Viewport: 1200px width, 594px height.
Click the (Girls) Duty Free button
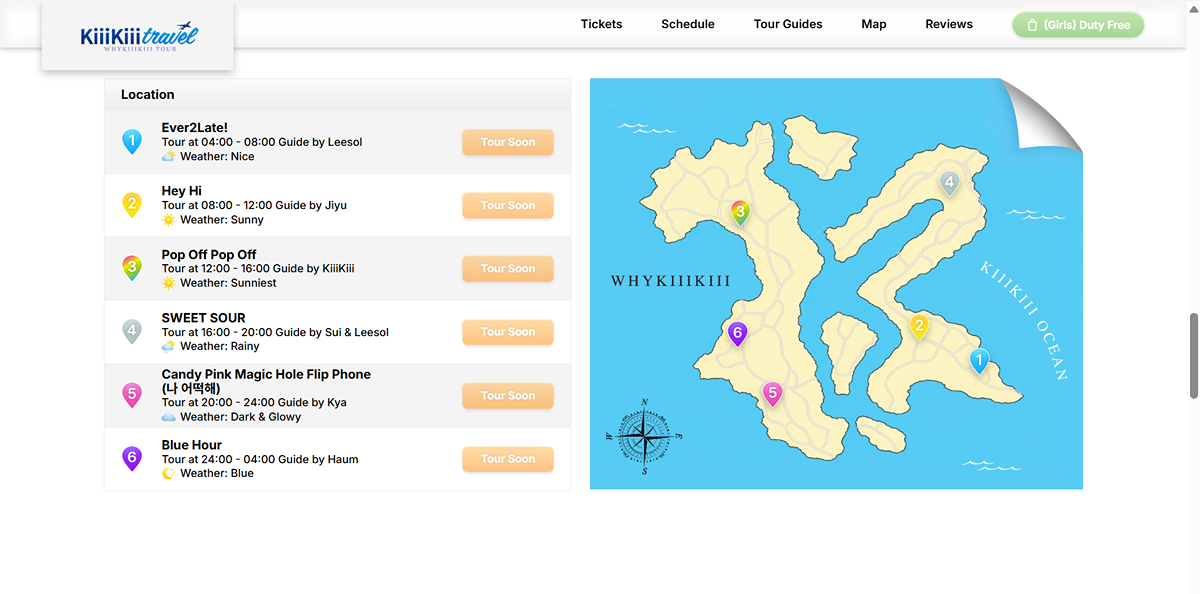pos(1078,25)
